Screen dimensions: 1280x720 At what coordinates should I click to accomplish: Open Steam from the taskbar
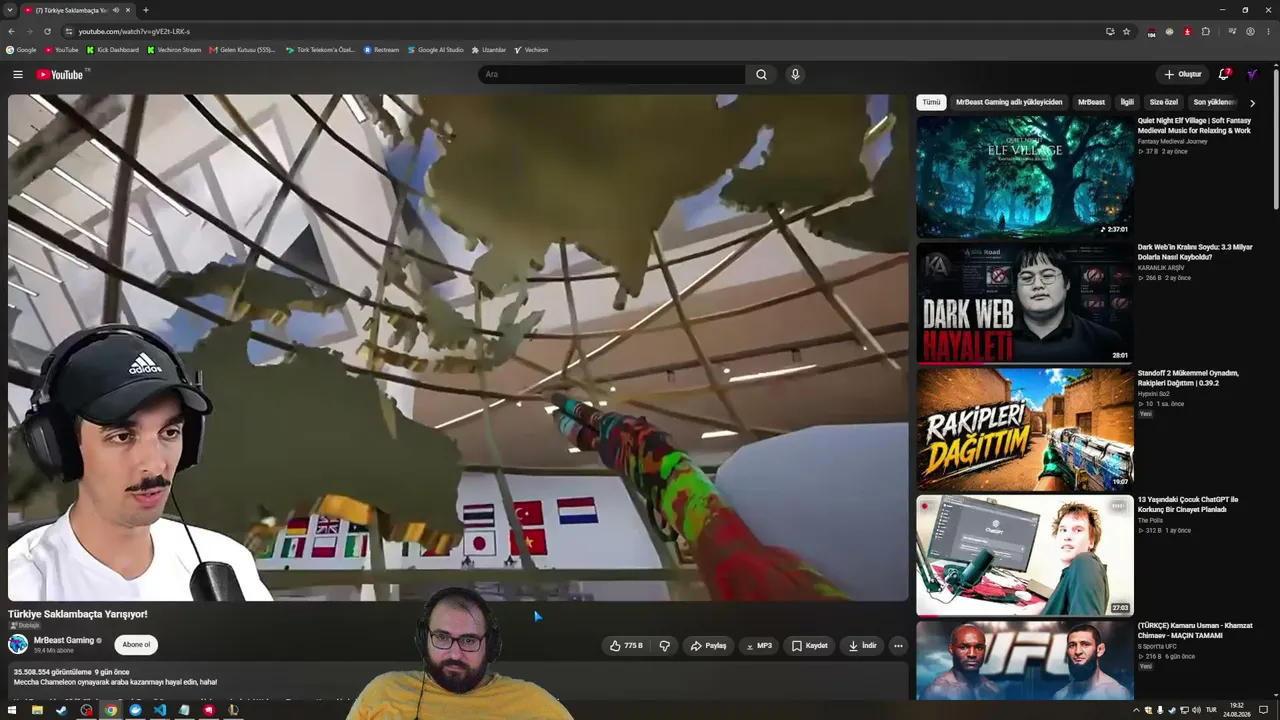click(62, 710)
